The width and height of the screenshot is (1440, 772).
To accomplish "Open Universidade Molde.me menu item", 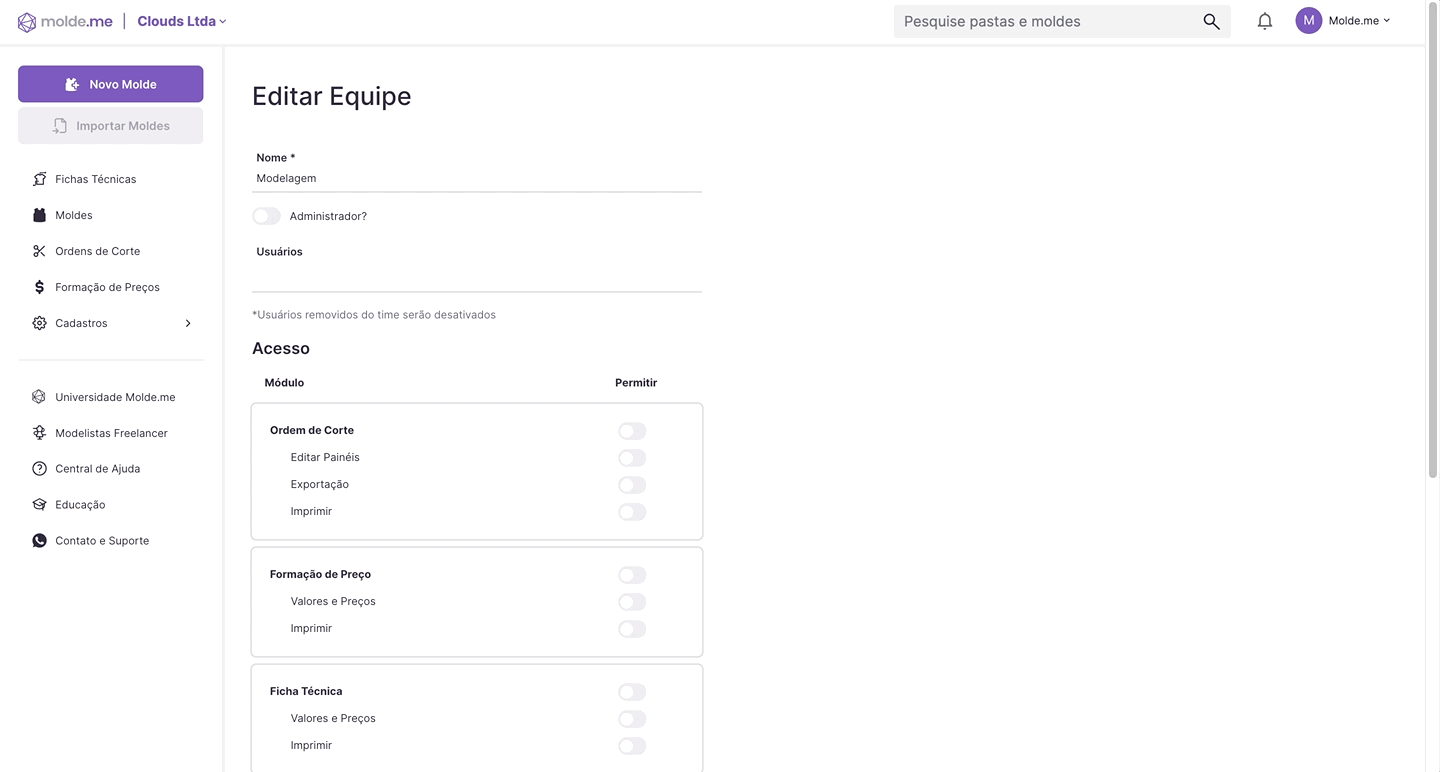I will (x=115, y=397).
